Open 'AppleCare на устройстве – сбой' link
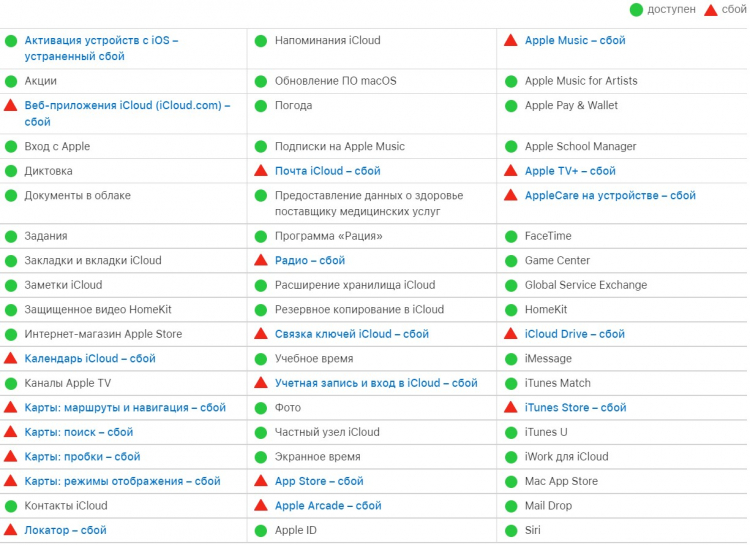This screenshot has width=750, height=545. [610, 195]
